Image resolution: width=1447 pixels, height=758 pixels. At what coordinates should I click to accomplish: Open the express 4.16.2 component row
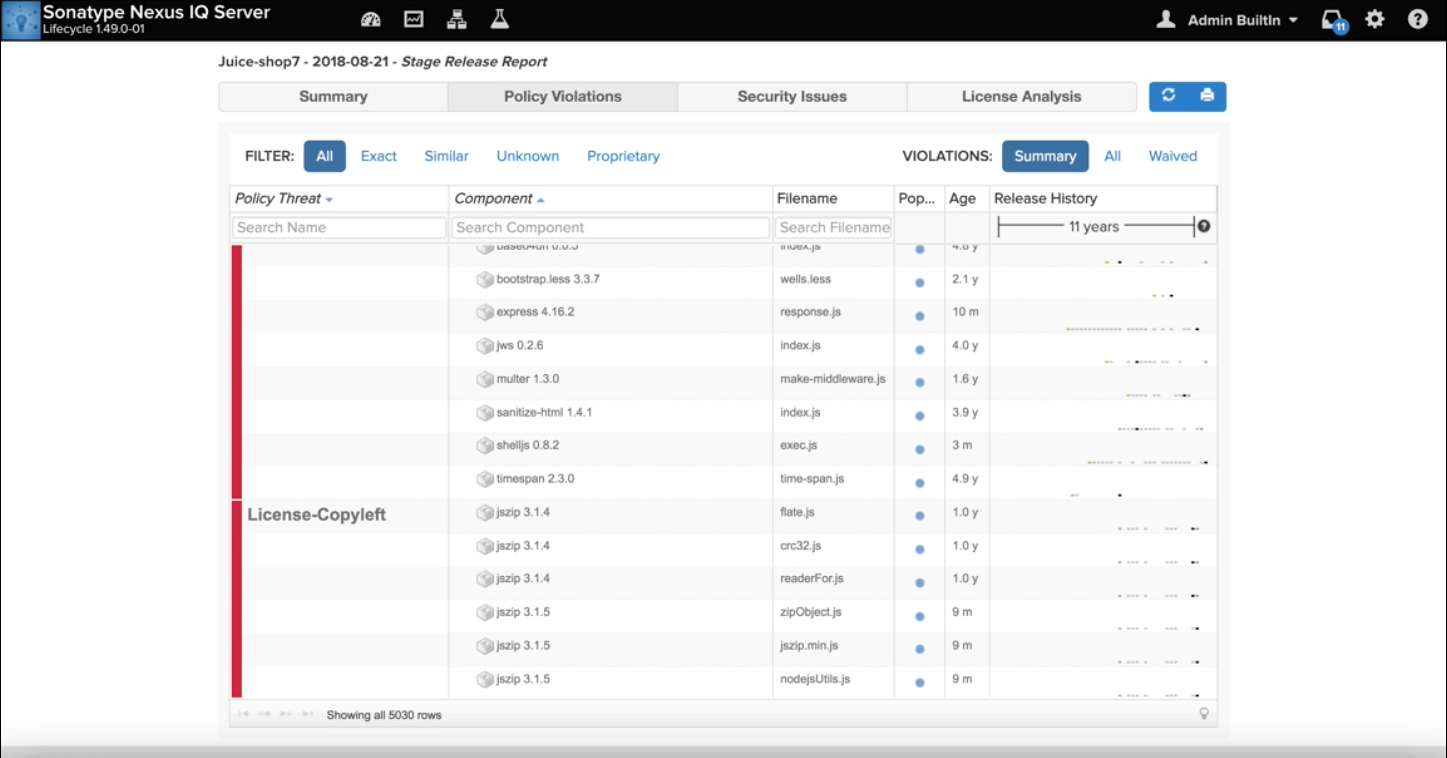coord(535,312)
